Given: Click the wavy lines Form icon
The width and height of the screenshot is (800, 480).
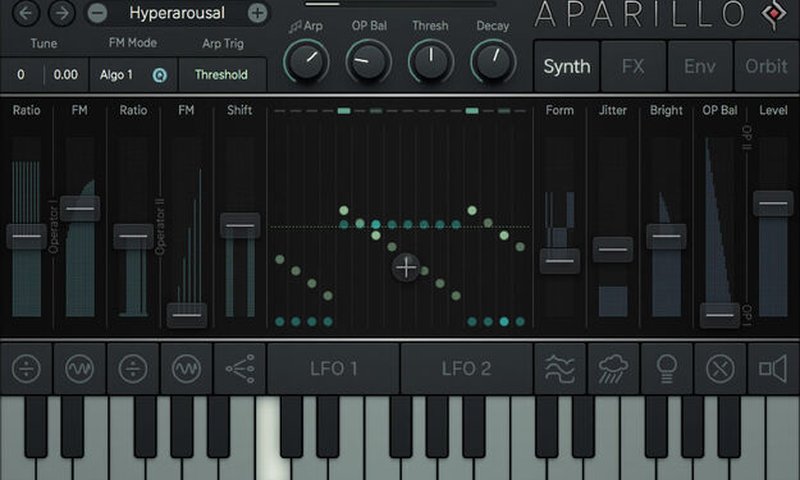Looking at the screenshot, I should point(560,369).
